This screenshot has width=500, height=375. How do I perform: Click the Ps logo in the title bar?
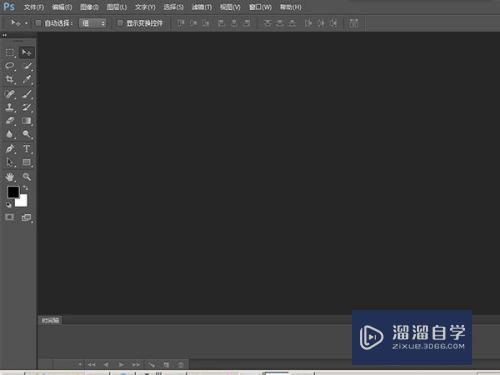click(x=9, y=7)
